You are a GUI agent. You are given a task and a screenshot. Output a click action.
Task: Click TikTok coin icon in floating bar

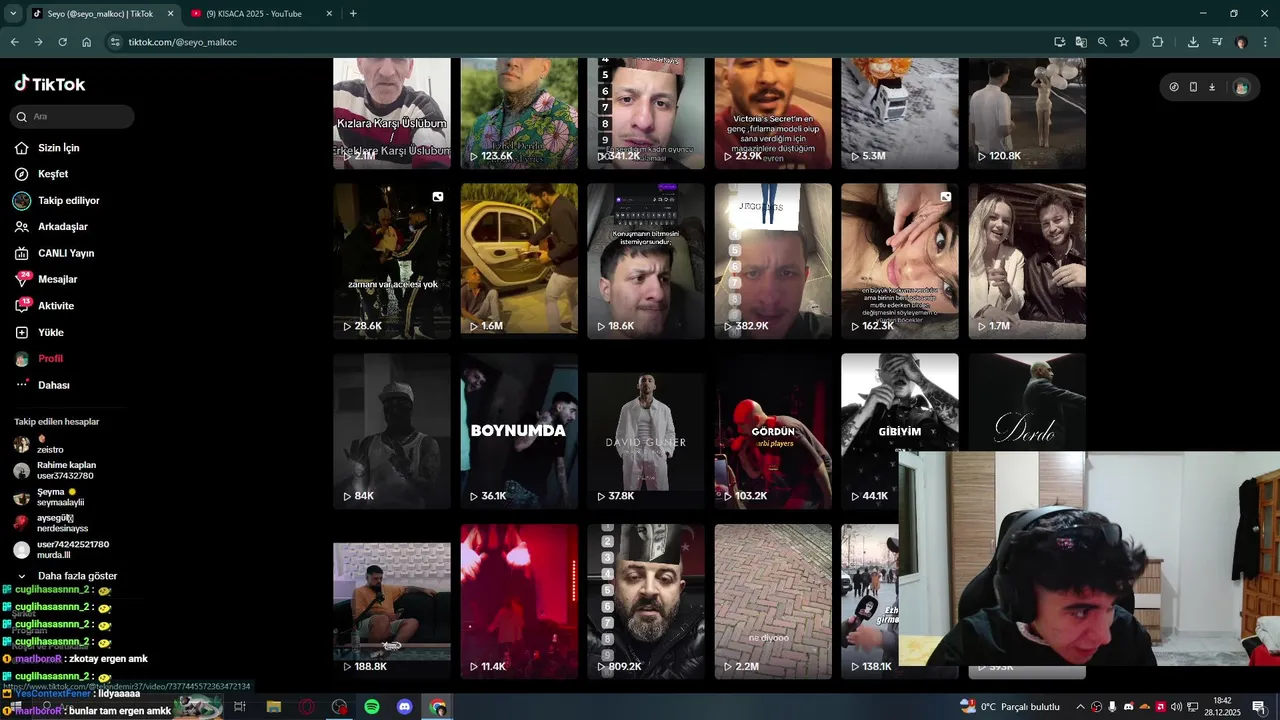1174,87
